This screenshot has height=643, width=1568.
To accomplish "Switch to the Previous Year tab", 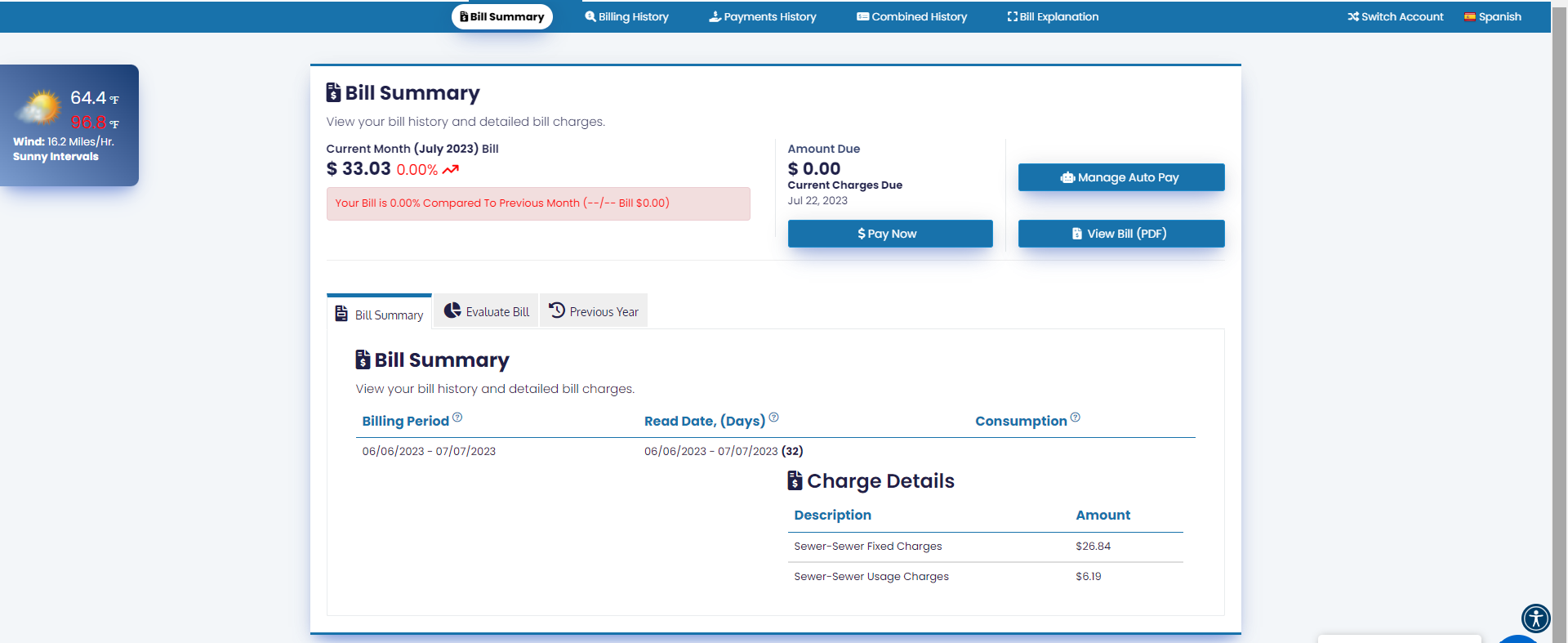I will [x=594, y=311].
